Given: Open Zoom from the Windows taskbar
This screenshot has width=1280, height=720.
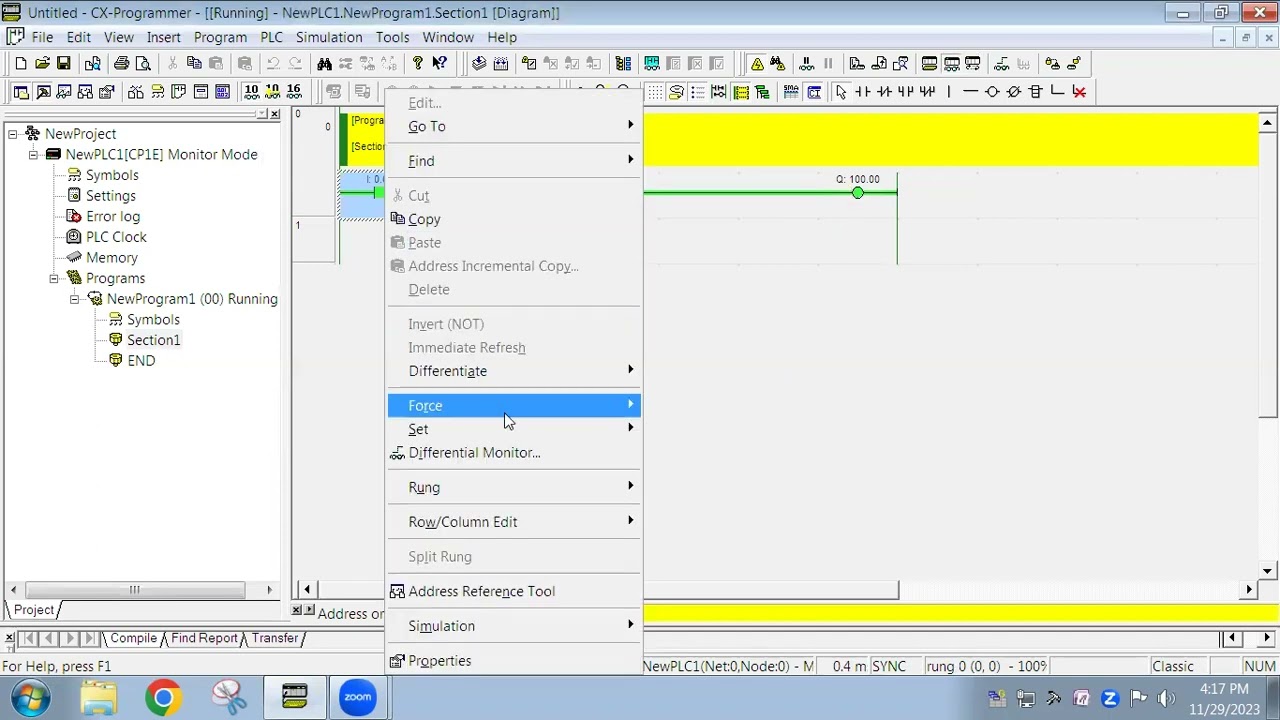Looking at the screenshot, I should (x=357, y=697).
